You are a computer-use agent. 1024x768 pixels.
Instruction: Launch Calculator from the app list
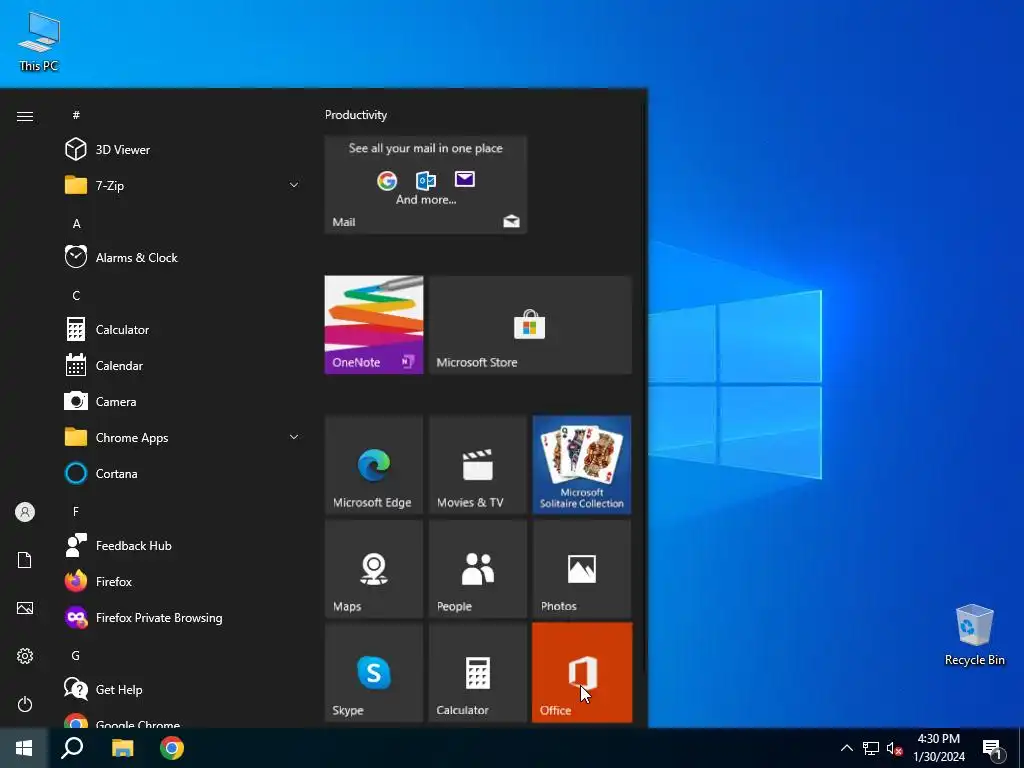183,330
